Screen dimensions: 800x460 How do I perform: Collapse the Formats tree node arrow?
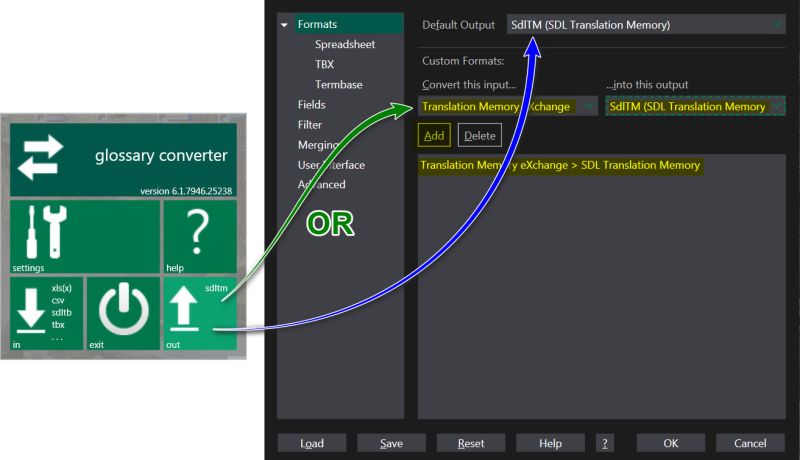(x=284, y=24)
